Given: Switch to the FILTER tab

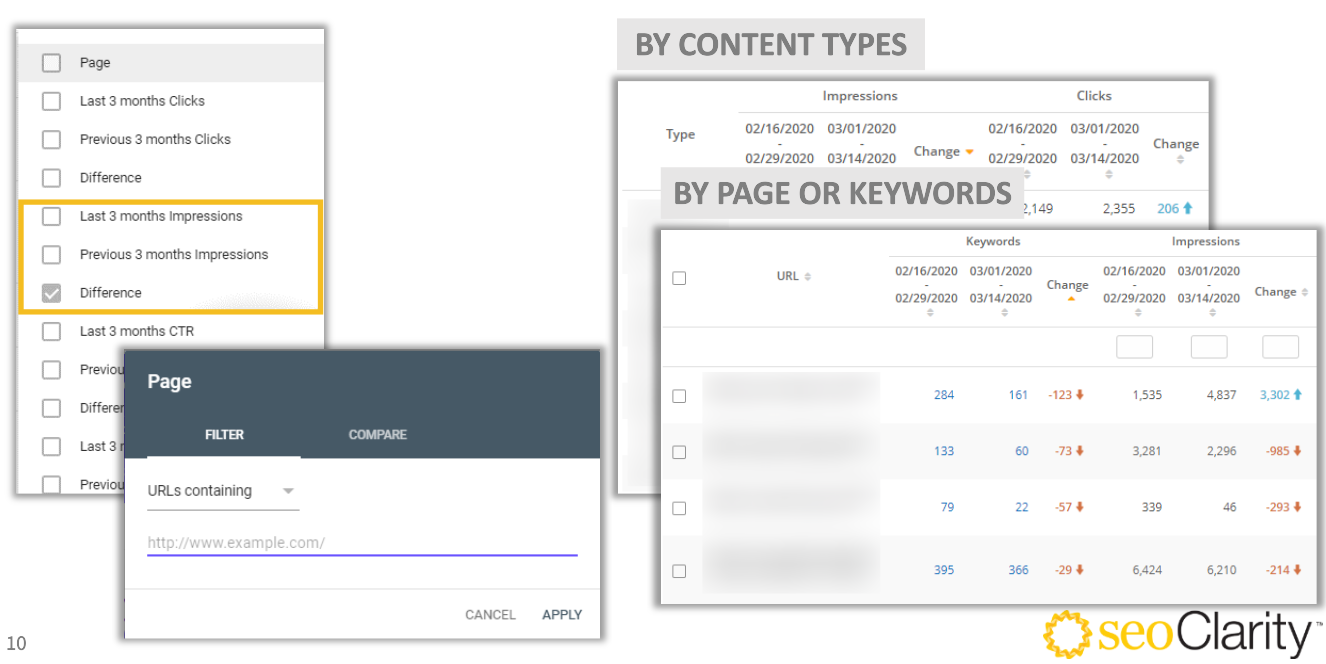Looking at the screenshot, I should 224,435.
